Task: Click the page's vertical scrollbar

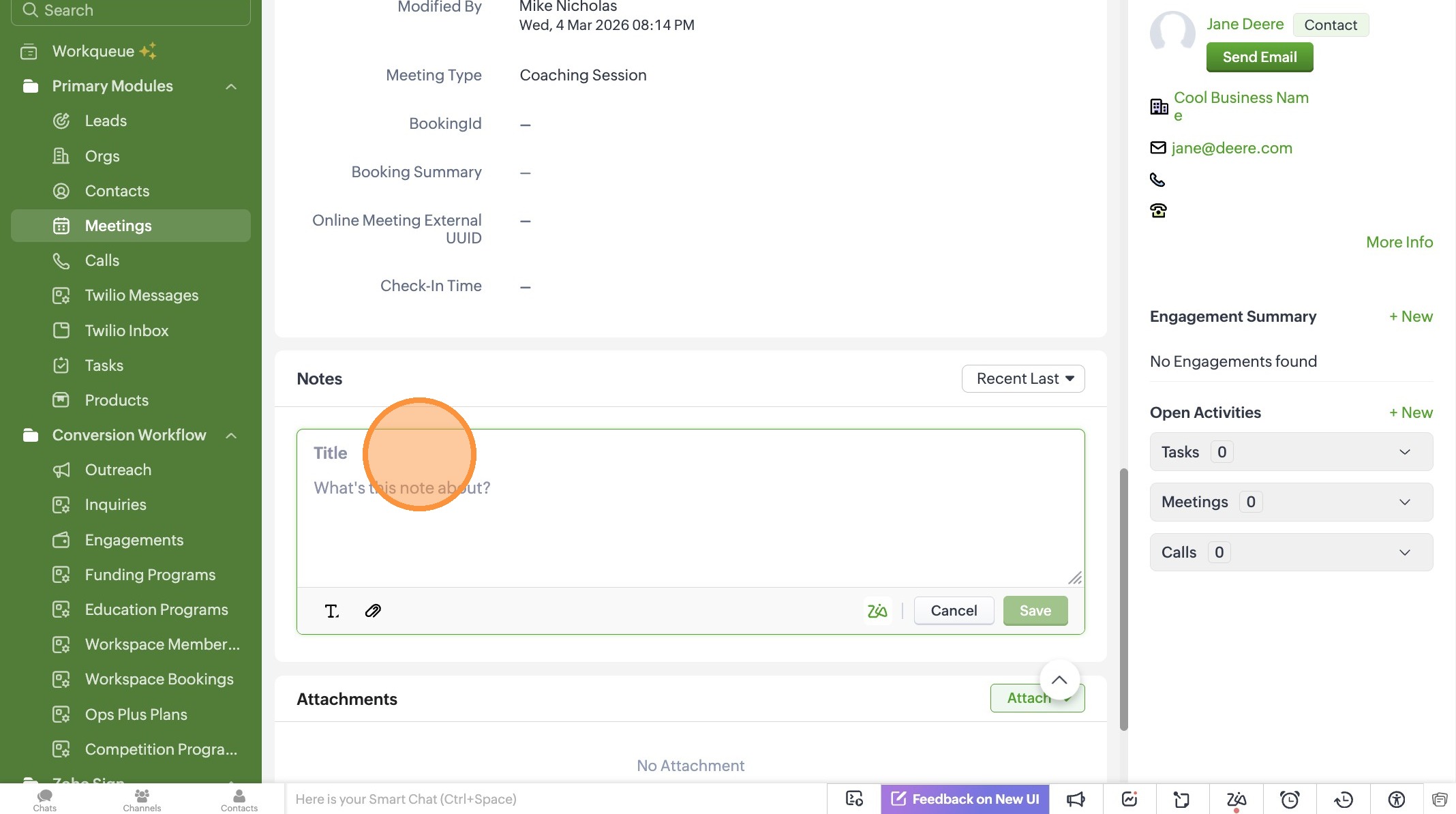Action: click(1123, 599)
